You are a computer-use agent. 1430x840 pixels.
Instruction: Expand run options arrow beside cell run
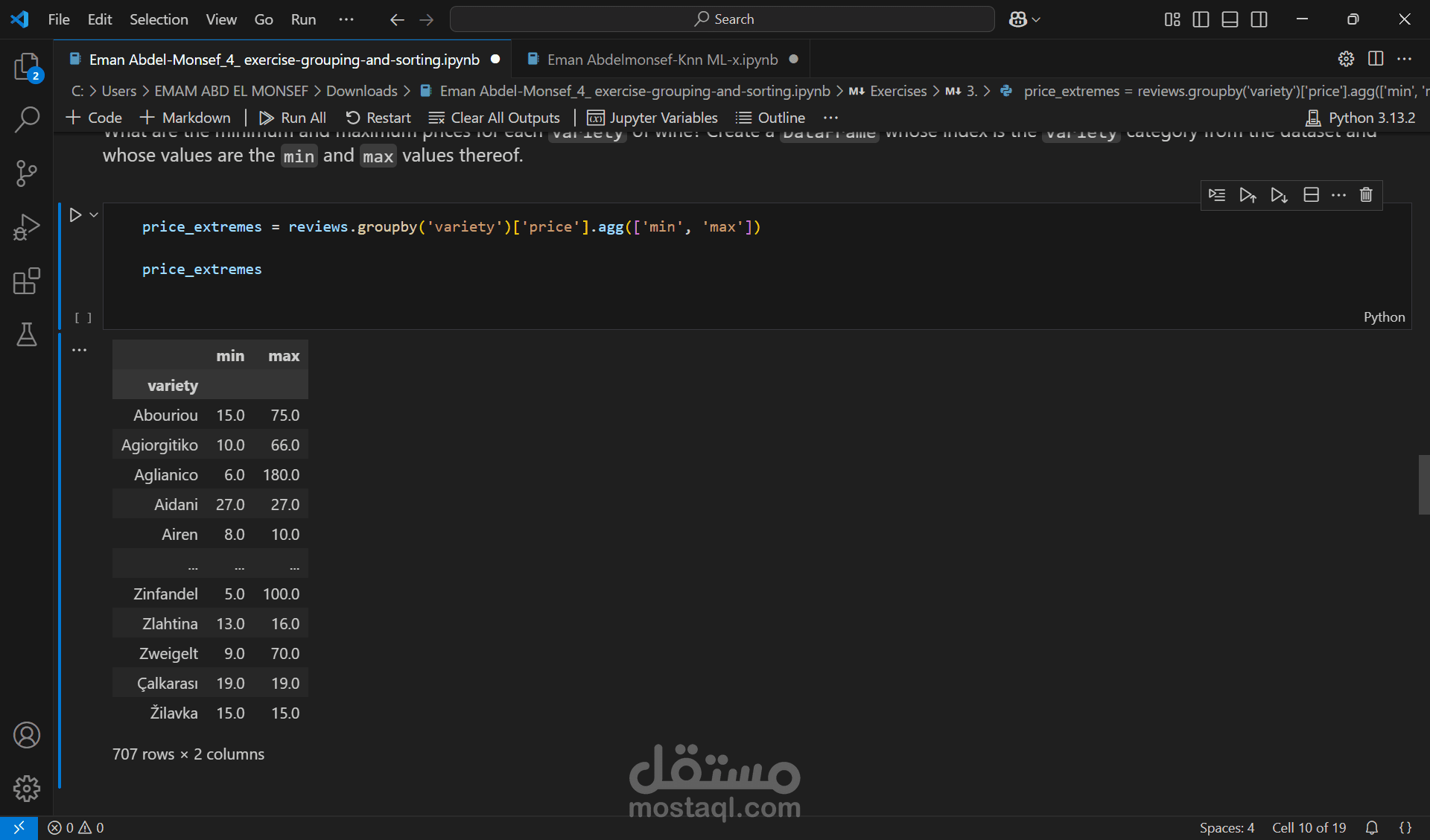point(94,215)
